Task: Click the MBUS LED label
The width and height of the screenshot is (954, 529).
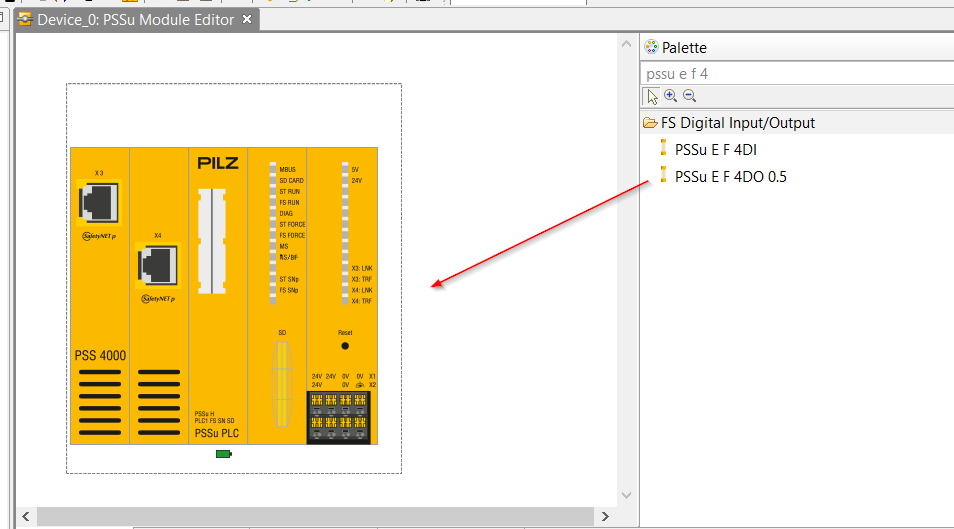Action: pos(287,170)
